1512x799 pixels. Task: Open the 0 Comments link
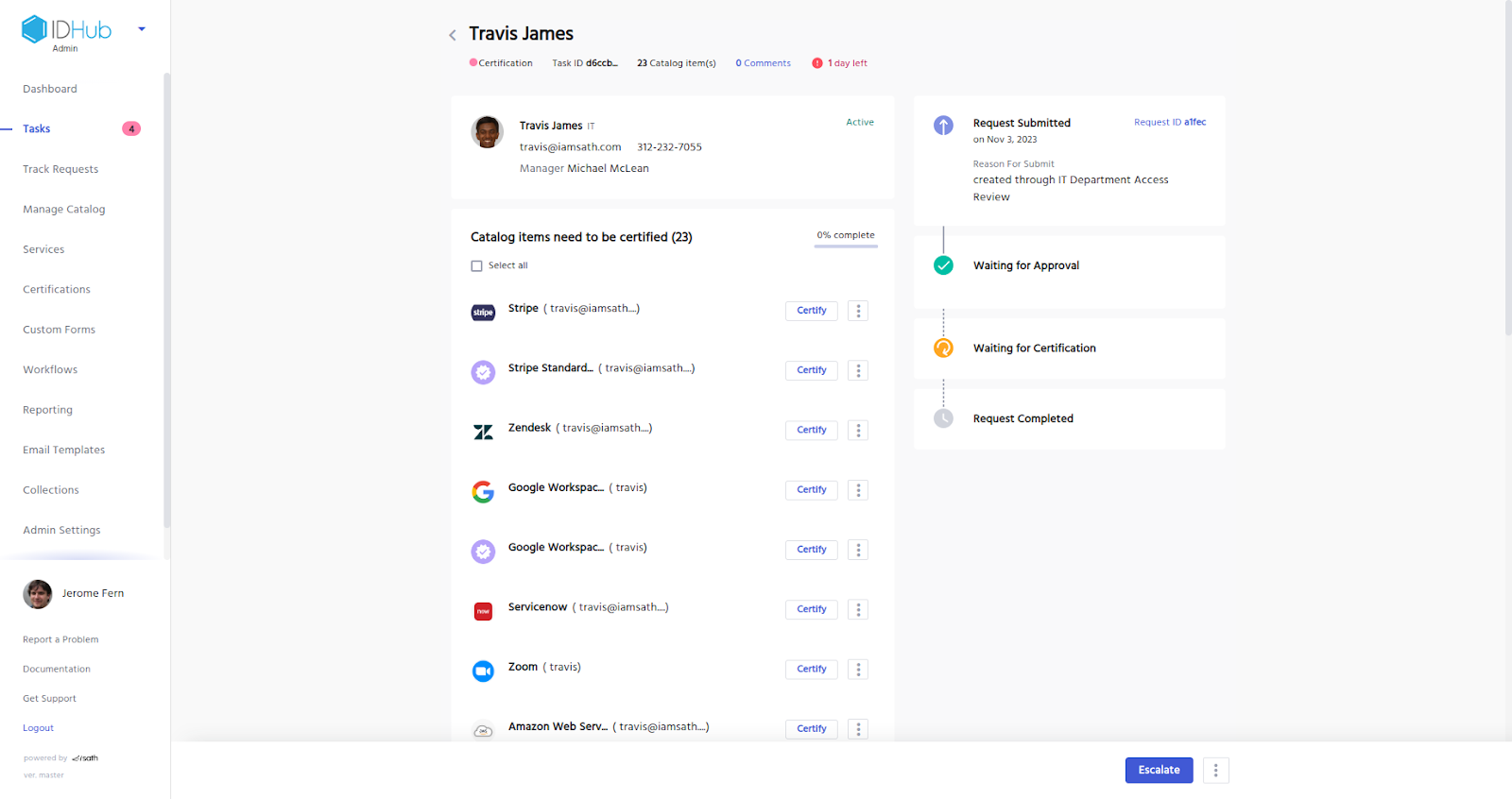point(764,63)
